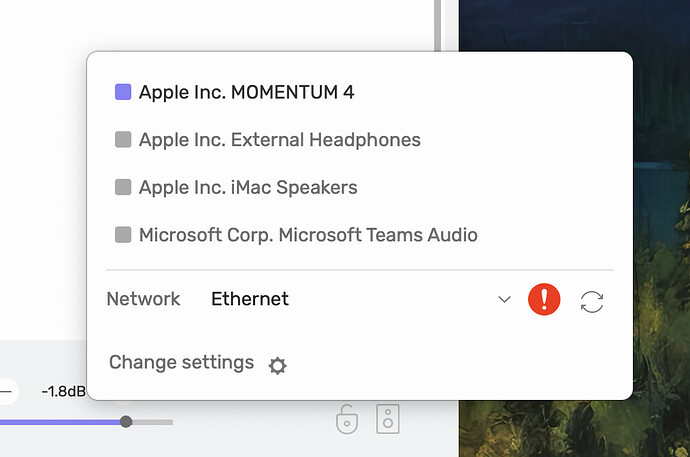Click the volume minus button
Screen dimensions: 690x457
click(x=6, y=391)
